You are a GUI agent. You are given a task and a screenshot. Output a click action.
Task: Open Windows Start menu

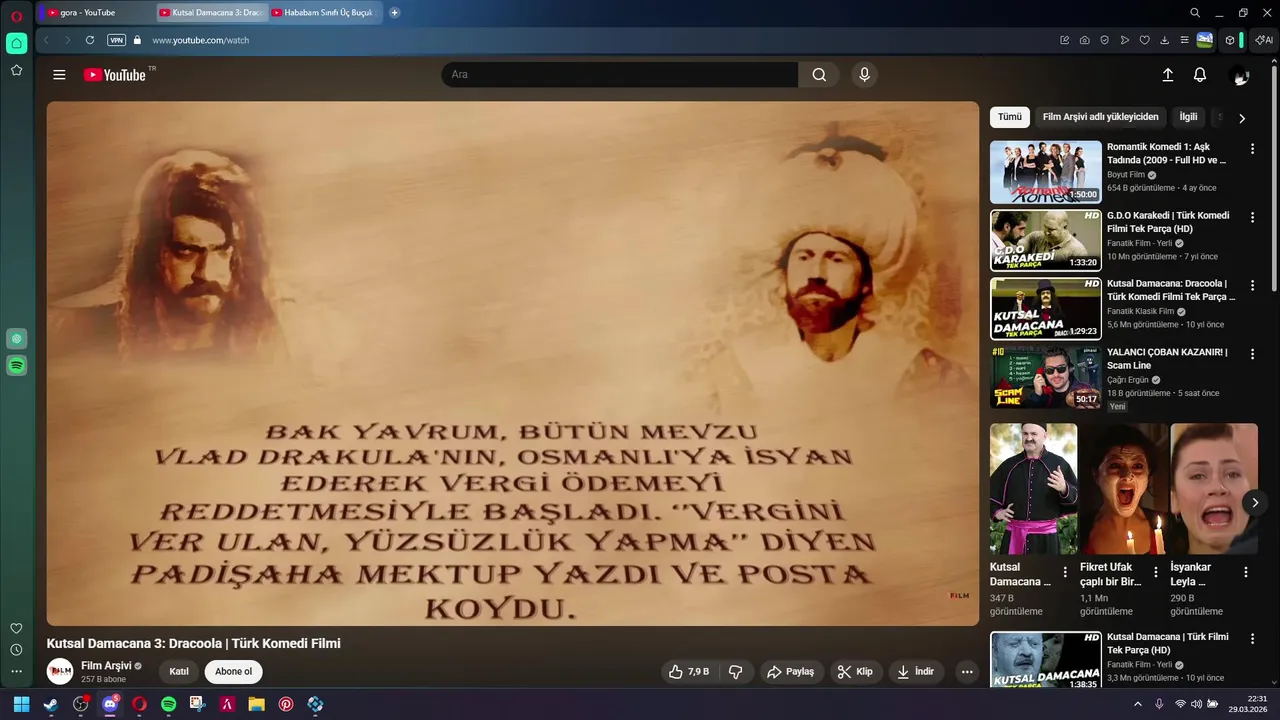(x=21, y=704)
